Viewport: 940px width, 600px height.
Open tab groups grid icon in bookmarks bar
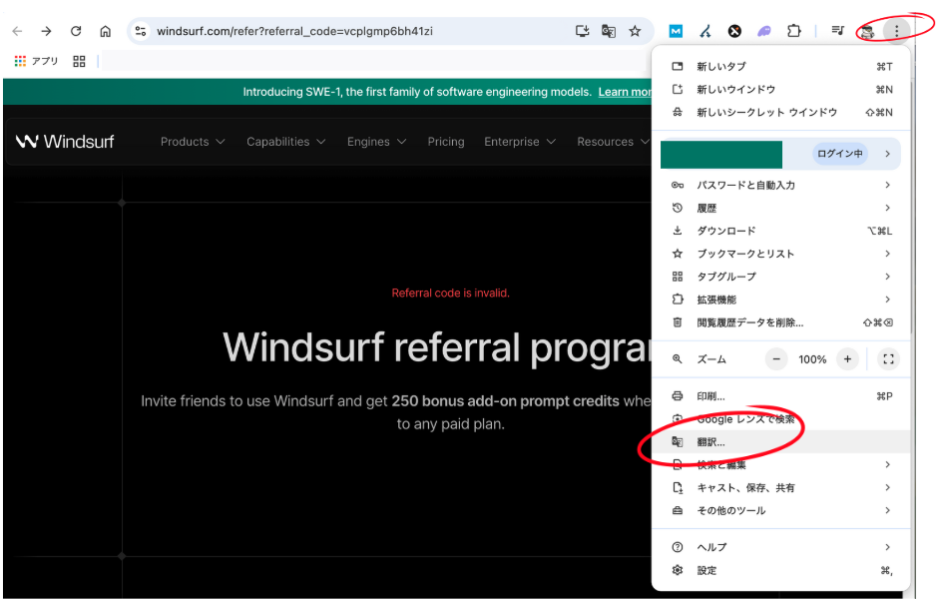pyautogui.click(x=79, y=61)
